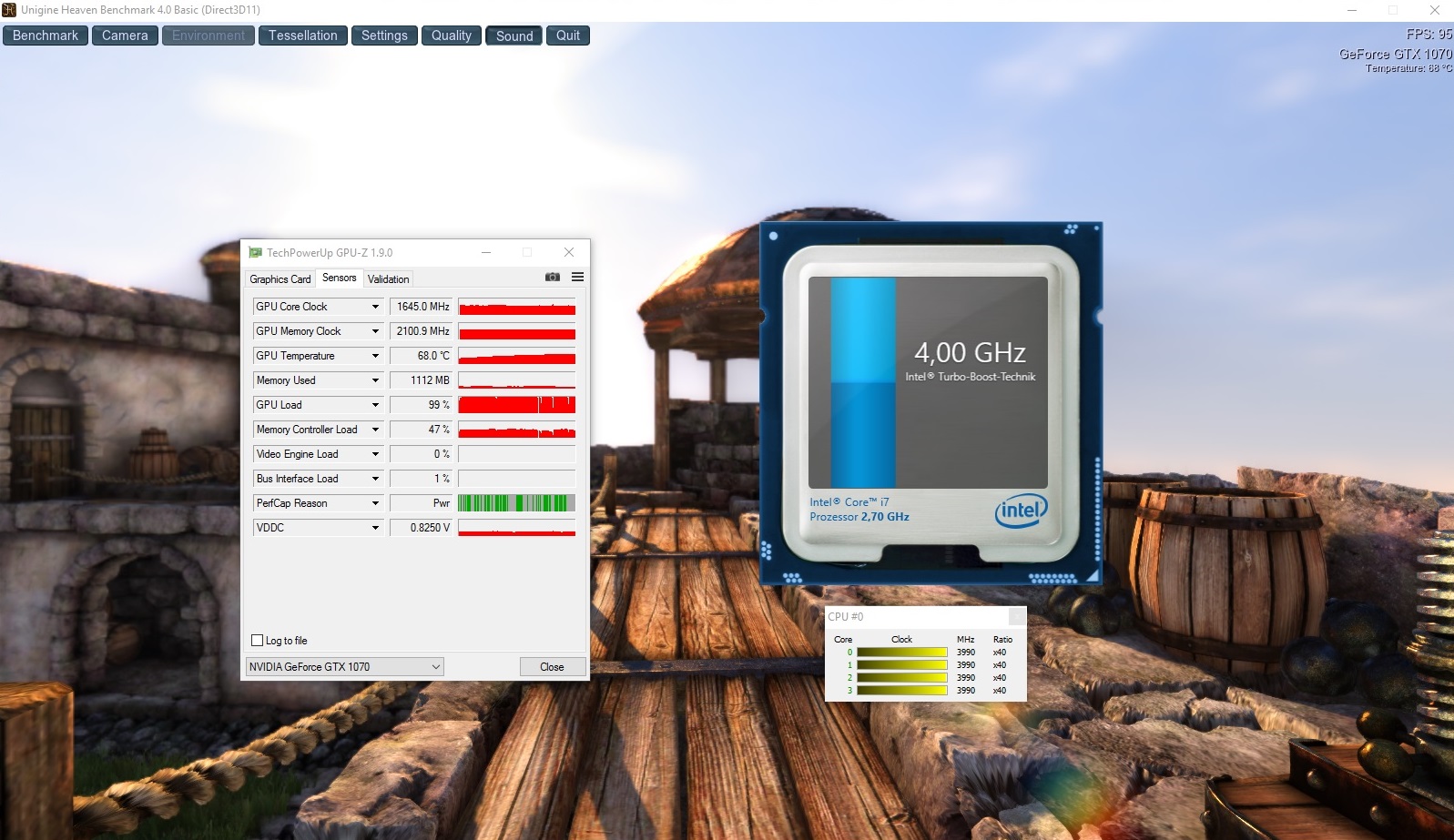Click the Temperature overlay text in Heaven

click(x=1408, y=68)
